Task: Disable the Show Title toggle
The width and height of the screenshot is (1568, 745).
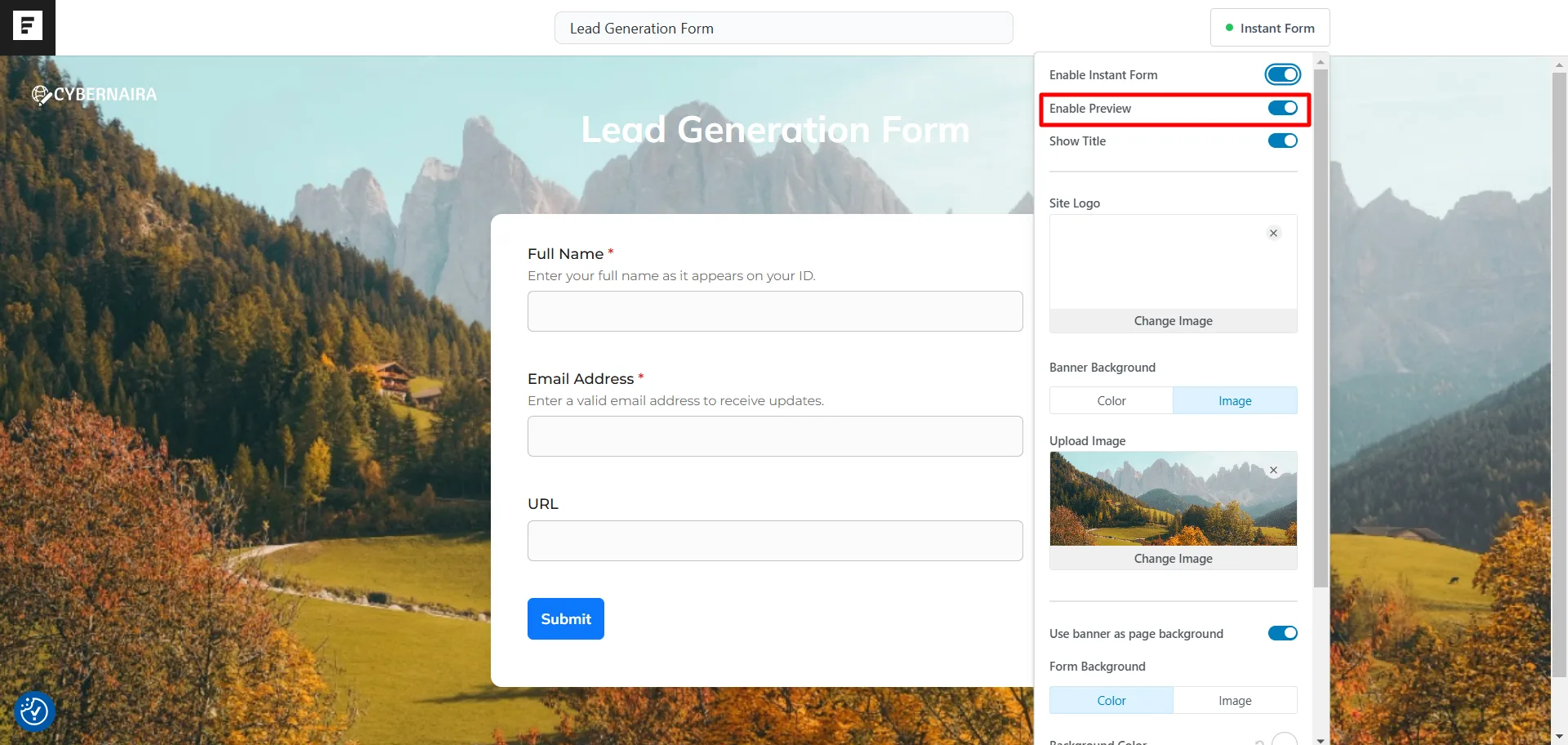Action: tap(1281, 140)
